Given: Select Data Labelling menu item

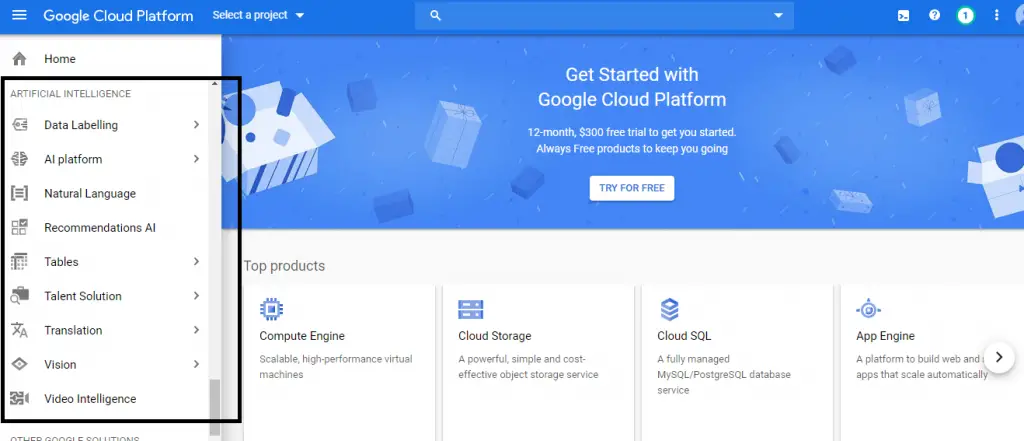Looking at the screenshot, I should click(x=104, y=125).
